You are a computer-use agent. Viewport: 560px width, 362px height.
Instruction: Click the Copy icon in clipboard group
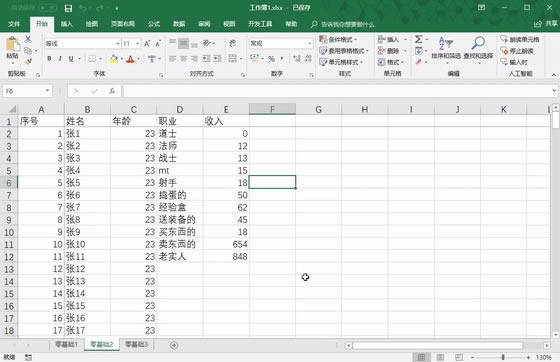[x=28, y=51]
